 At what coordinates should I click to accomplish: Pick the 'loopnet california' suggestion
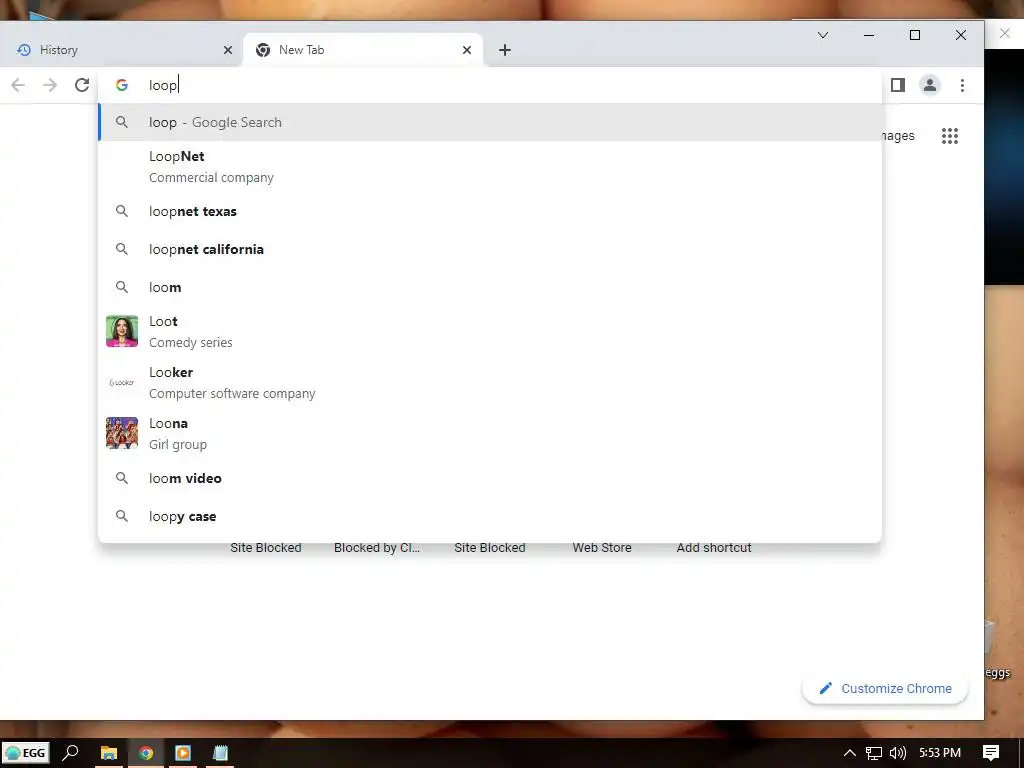click(490, 249)
